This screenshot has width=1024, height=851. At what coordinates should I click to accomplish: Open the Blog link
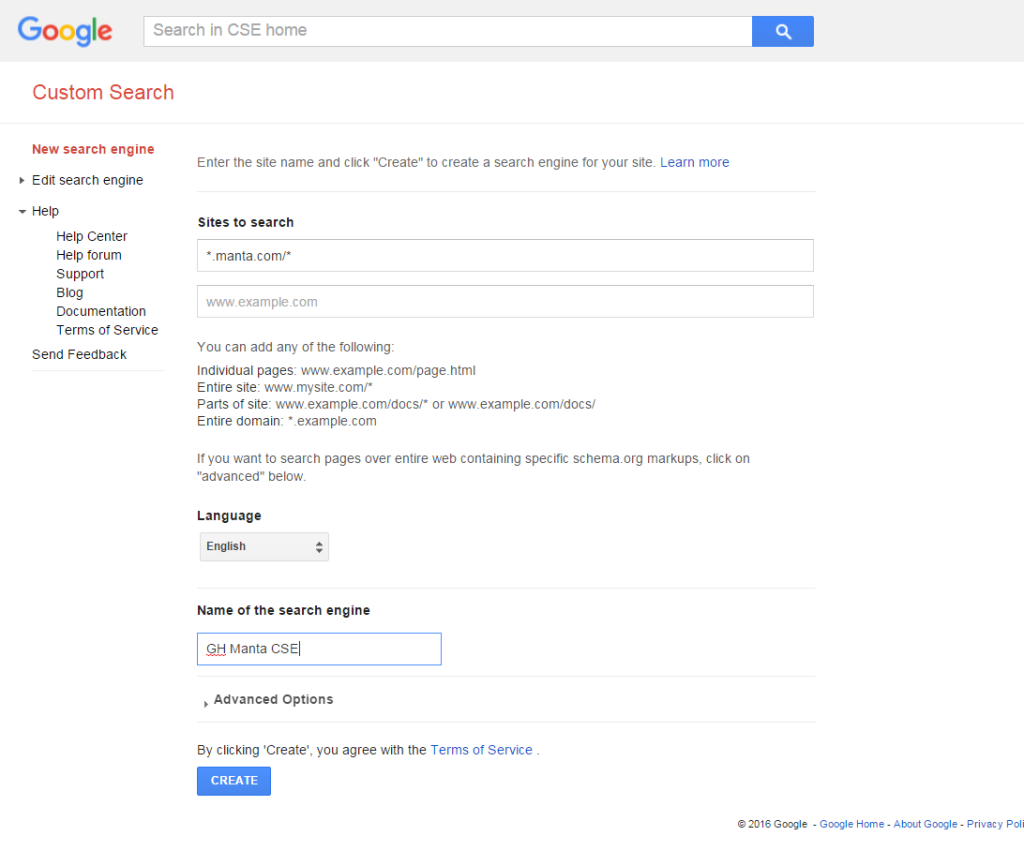(x=69, y=292)
